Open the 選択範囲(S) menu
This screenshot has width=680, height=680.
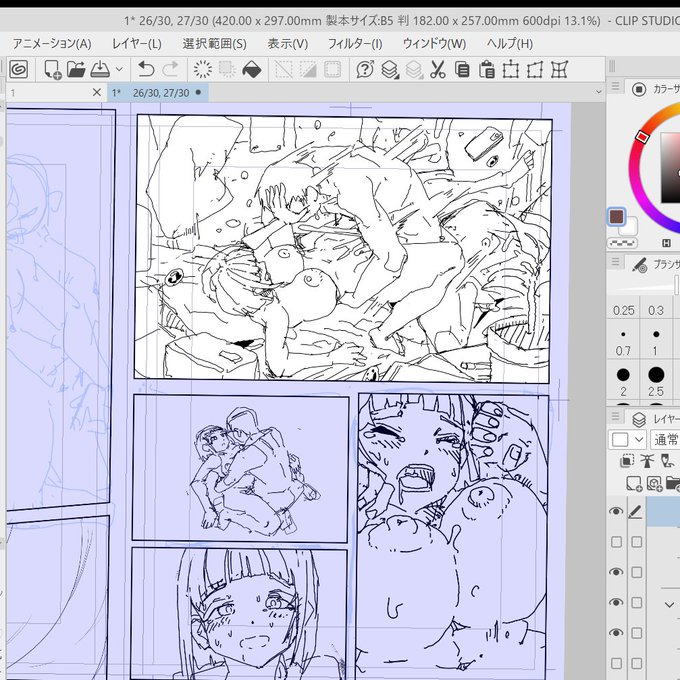[x=214, y=44]
